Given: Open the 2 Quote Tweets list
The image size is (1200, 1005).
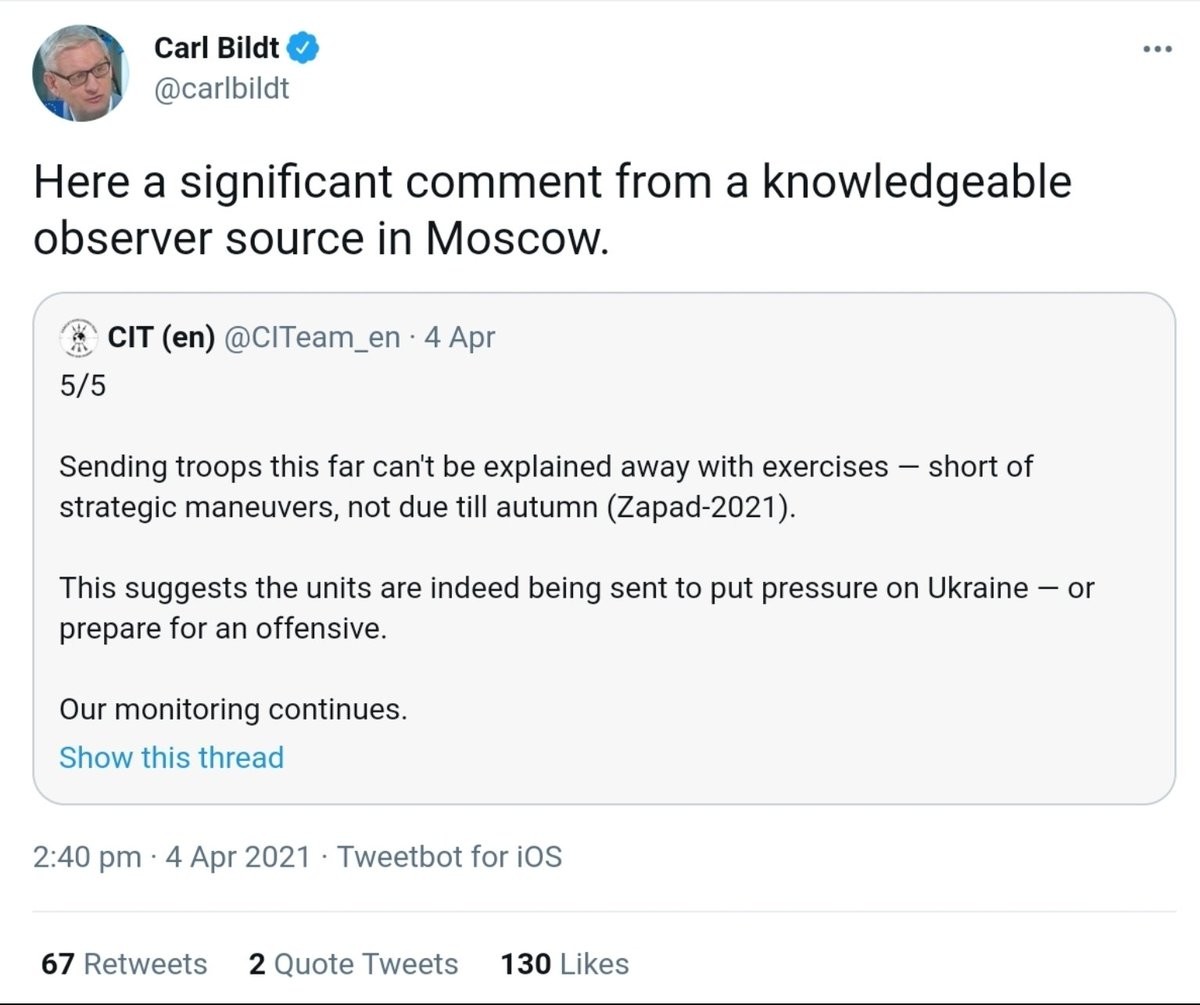Looking at the screenshot, I should [353, 964].
